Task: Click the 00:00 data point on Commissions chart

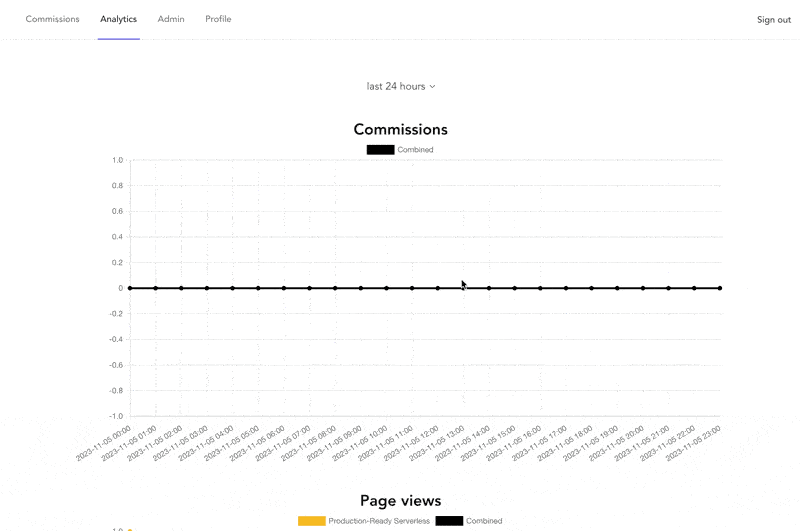Action: [130, 288]
